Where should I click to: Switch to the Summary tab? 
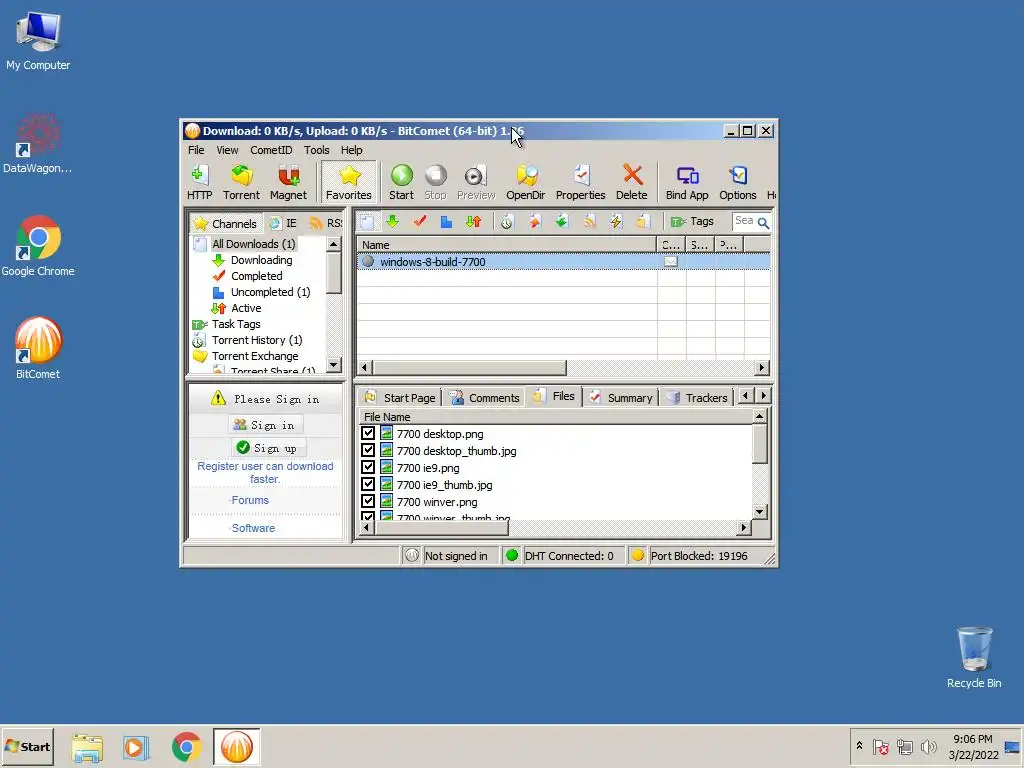click(621, 398)
